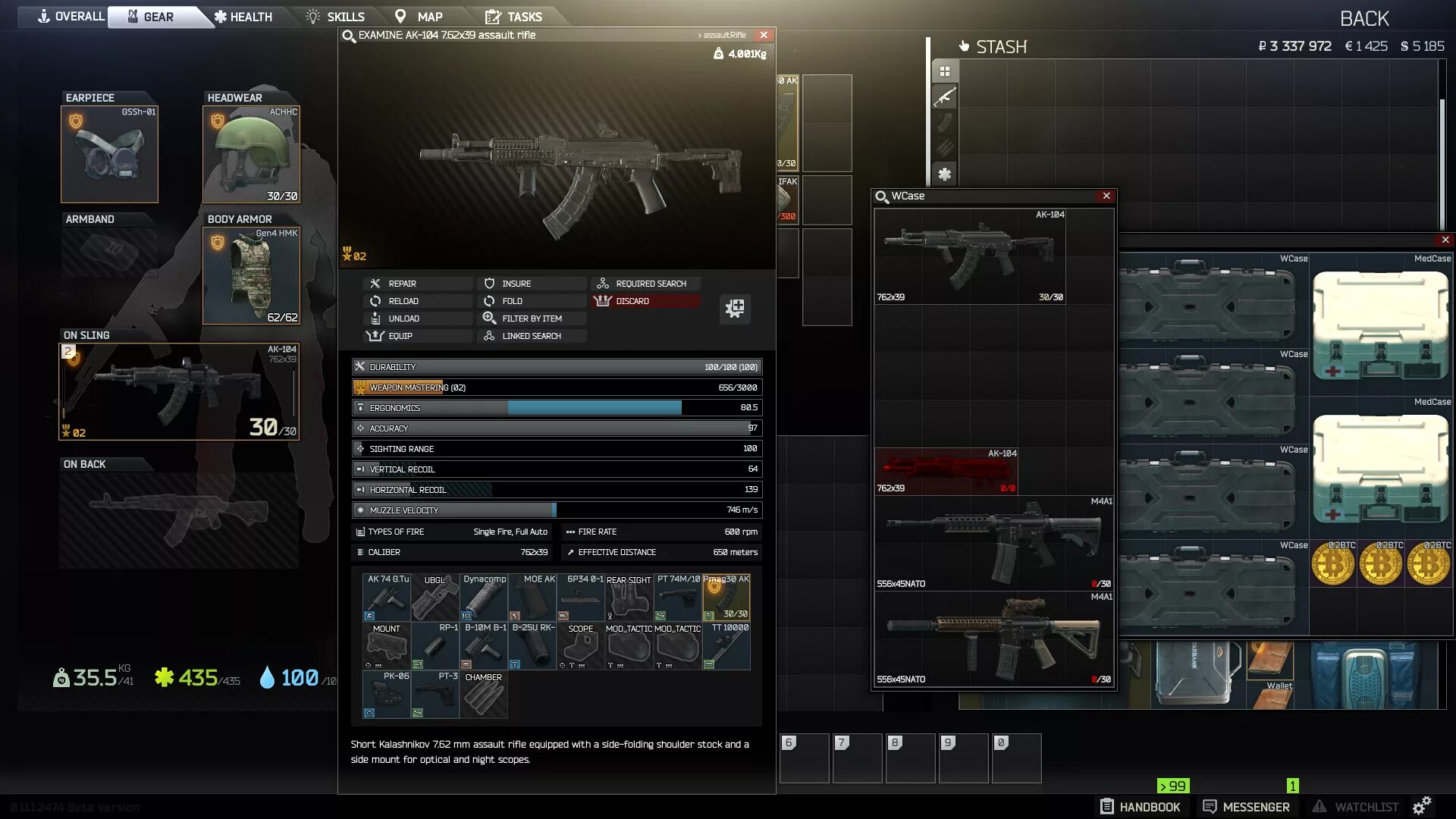Click the AK 74 G.Tu gas tube mod slot
Viewport: 1456px width, 819px height.
tap(387, 597)
